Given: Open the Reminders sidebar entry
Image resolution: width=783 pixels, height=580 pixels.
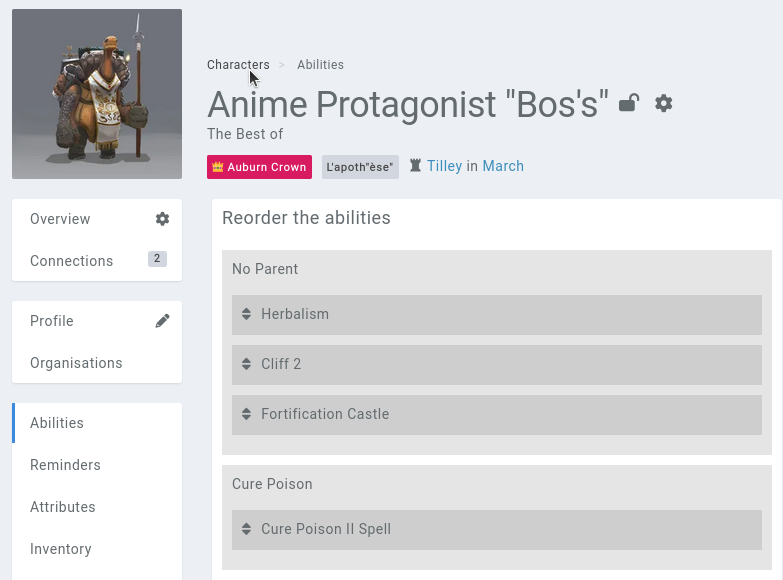Looking at the screenshot, I should (65, 465).
